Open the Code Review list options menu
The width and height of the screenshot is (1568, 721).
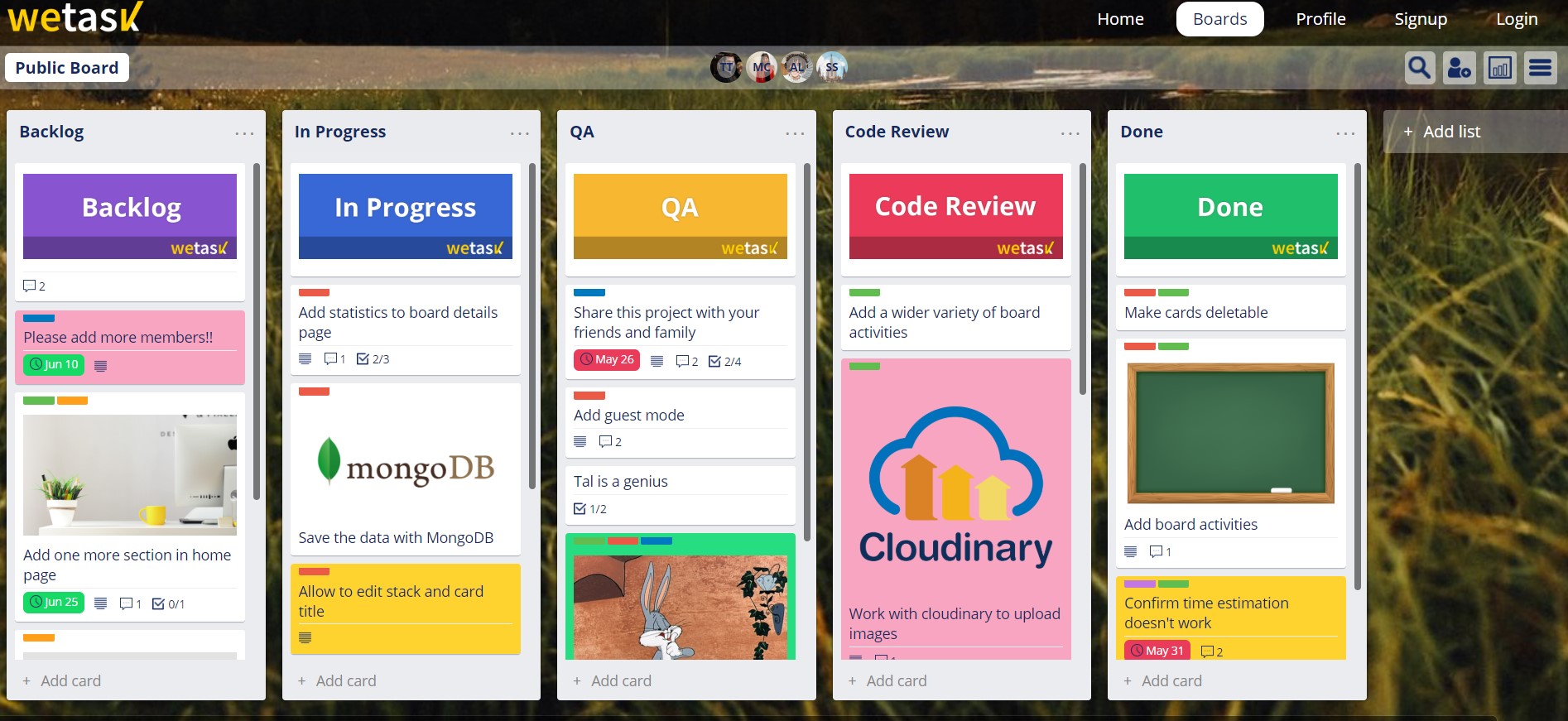point(1070,132)
